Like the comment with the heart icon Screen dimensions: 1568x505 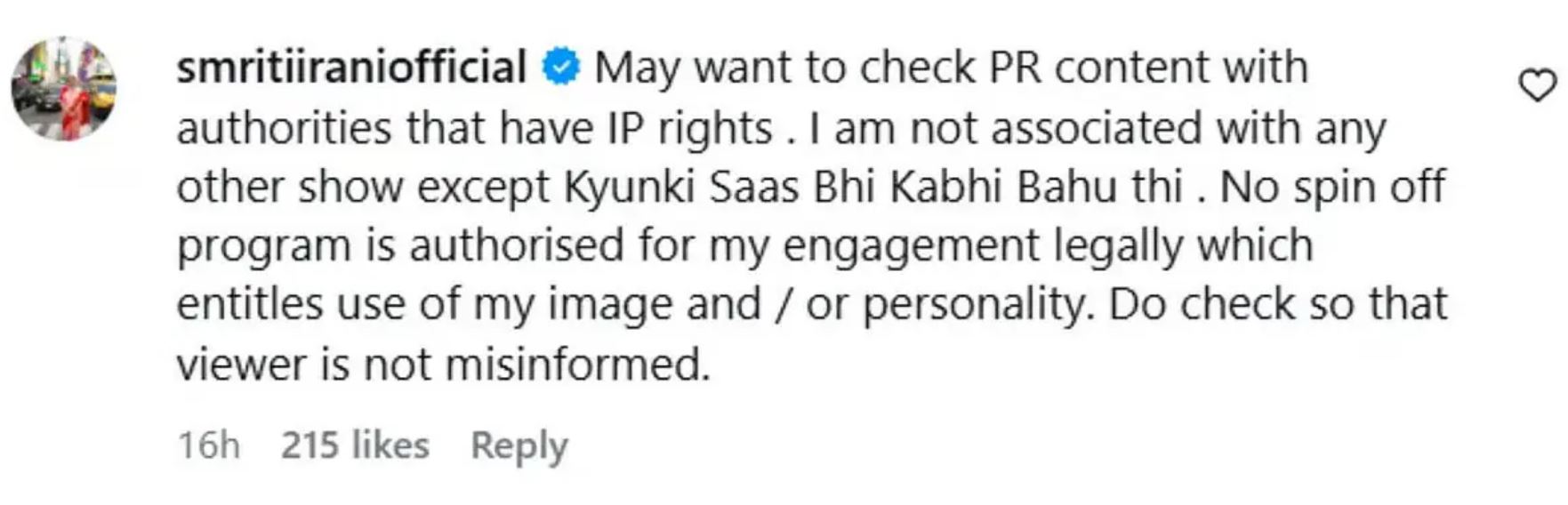coord(1536,86)
